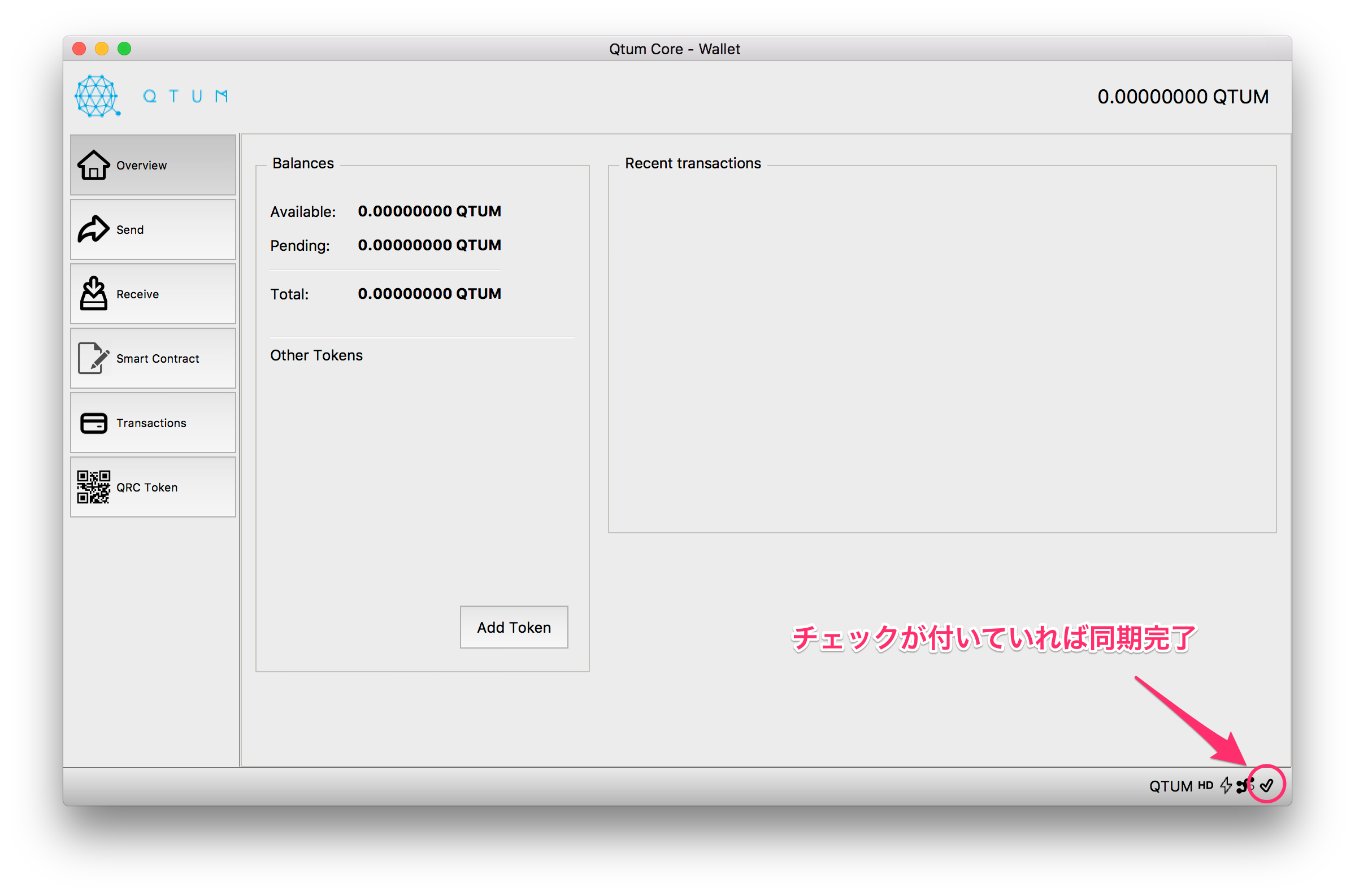Switch to the Receive page
Image resolution: width=1355 pixels, height=896 pixels.
pos(153,294)
